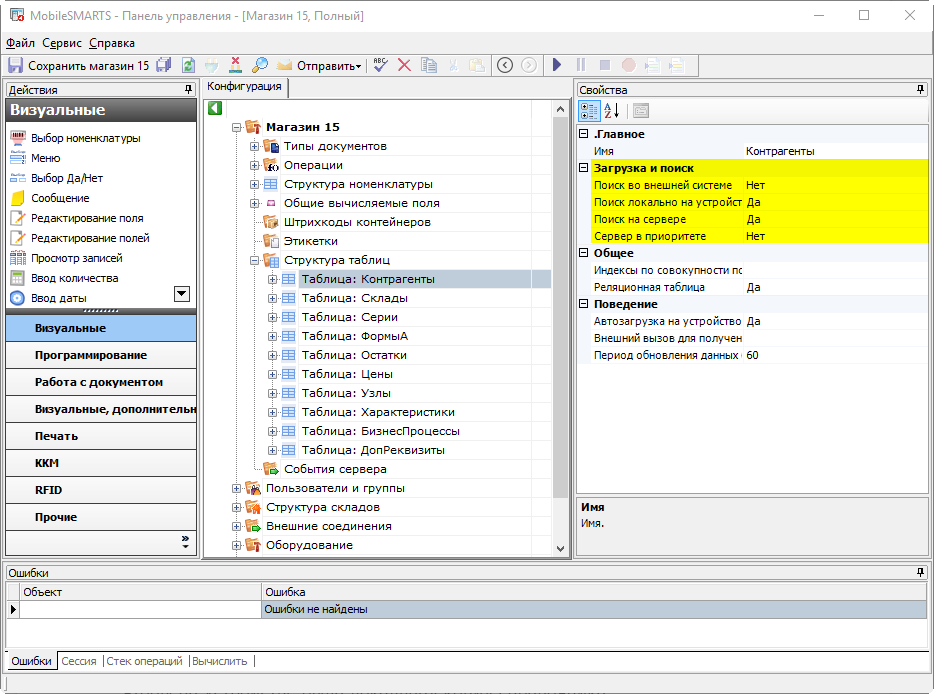934x694 pixels.
Task: Click the Ввод количества calculator icon
Action: point(18,278)
